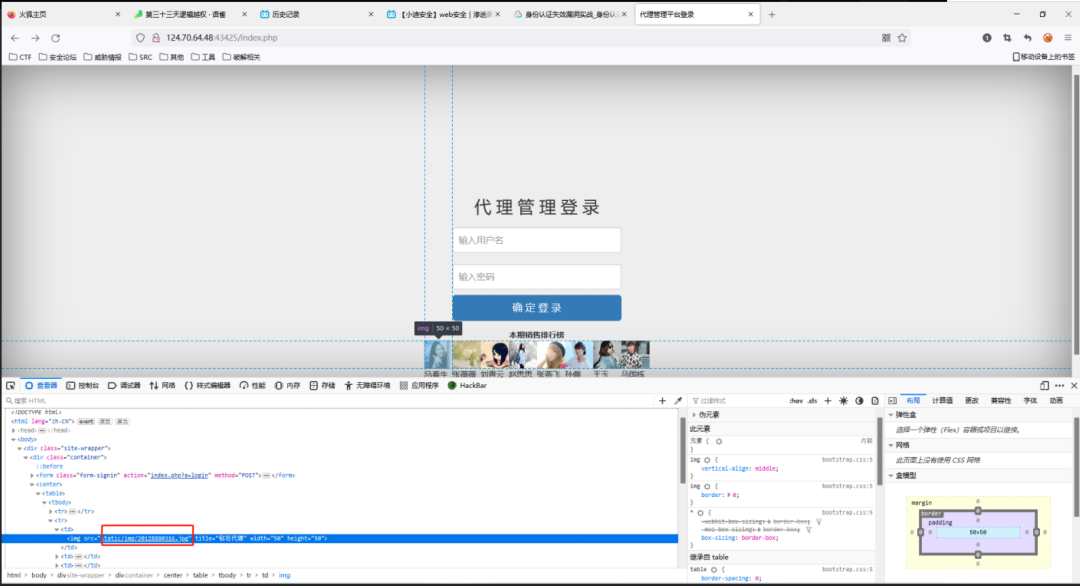This screenshot has width=1080, height=586.
Task: Toggle print media simulation icon
Action: [x=875, y=401]
